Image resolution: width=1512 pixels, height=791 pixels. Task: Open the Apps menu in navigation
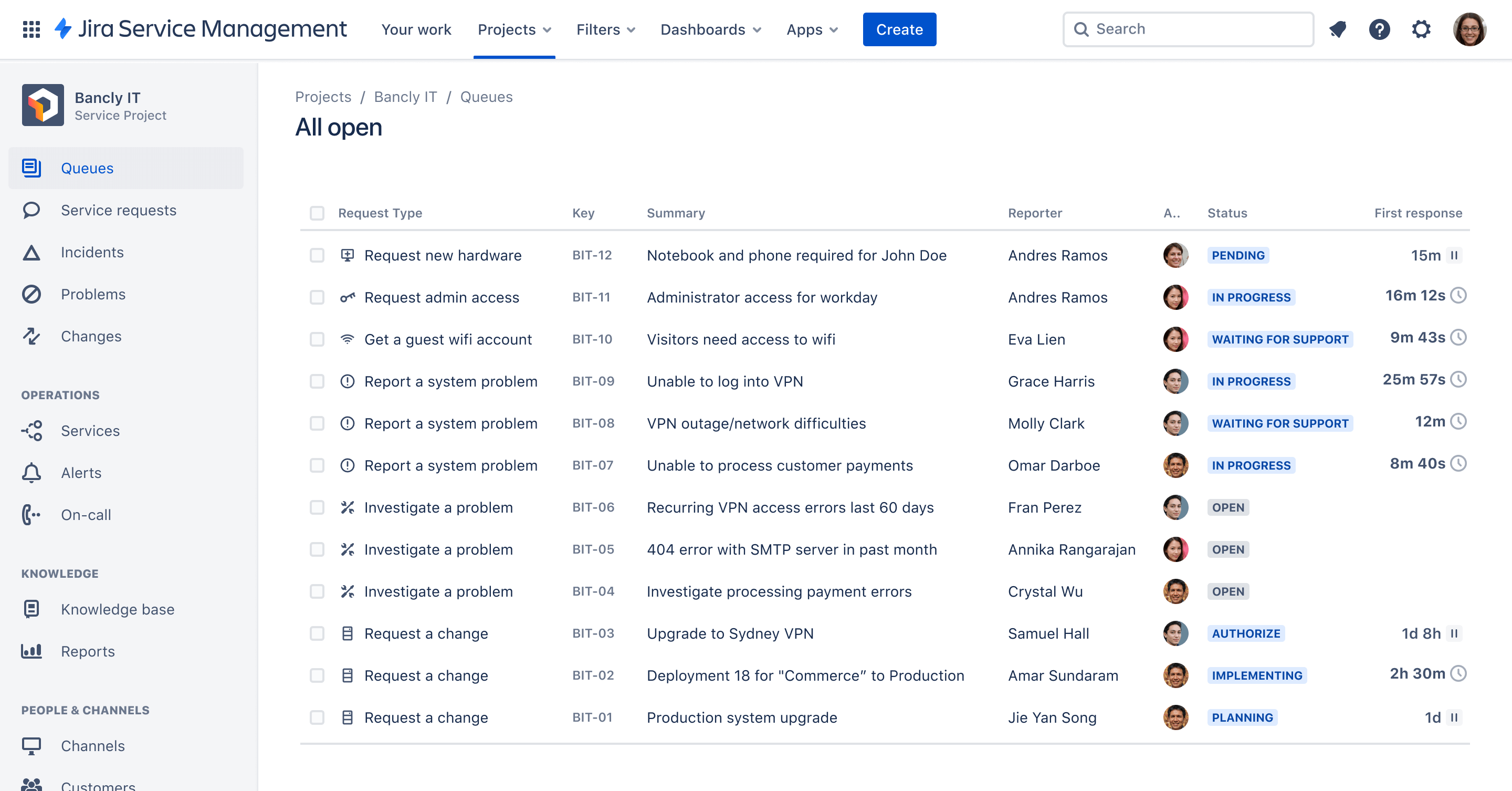click(812, 29)
